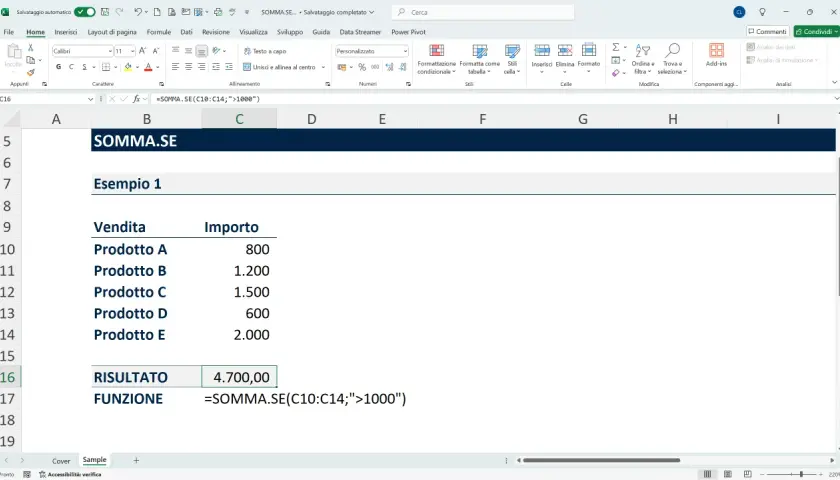
Task: Increase font size with the large A icon
Action: coord(142,51)
